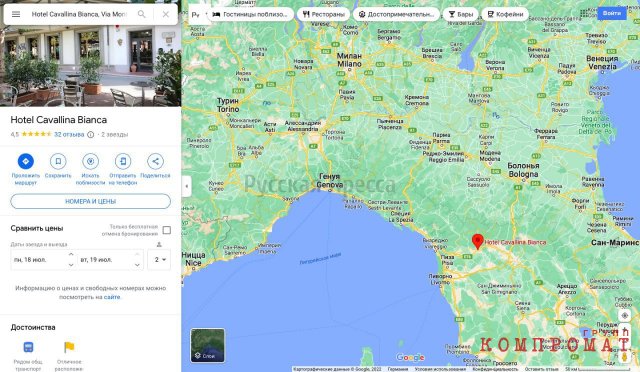The image size is (640, 372).
Task: Click the public transport amenity icon
Action: click(28, 347)
